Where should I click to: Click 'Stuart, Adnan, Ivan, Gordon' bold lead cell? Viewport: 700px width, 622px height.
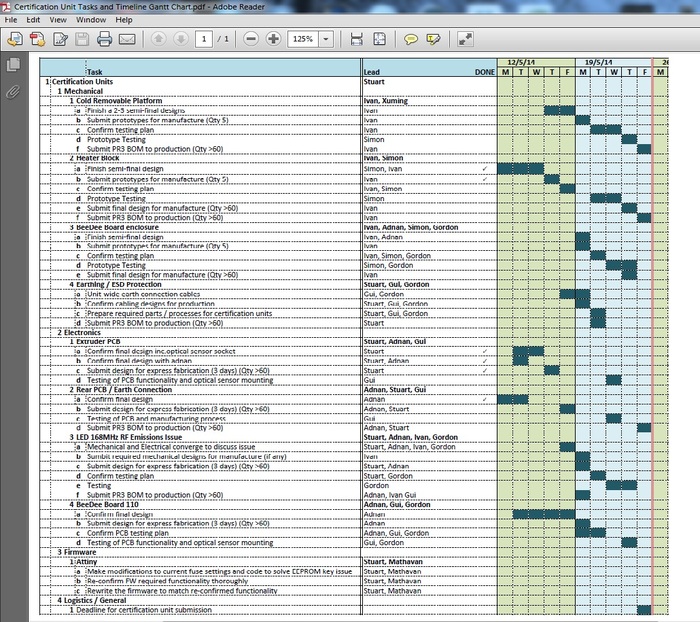411,437
